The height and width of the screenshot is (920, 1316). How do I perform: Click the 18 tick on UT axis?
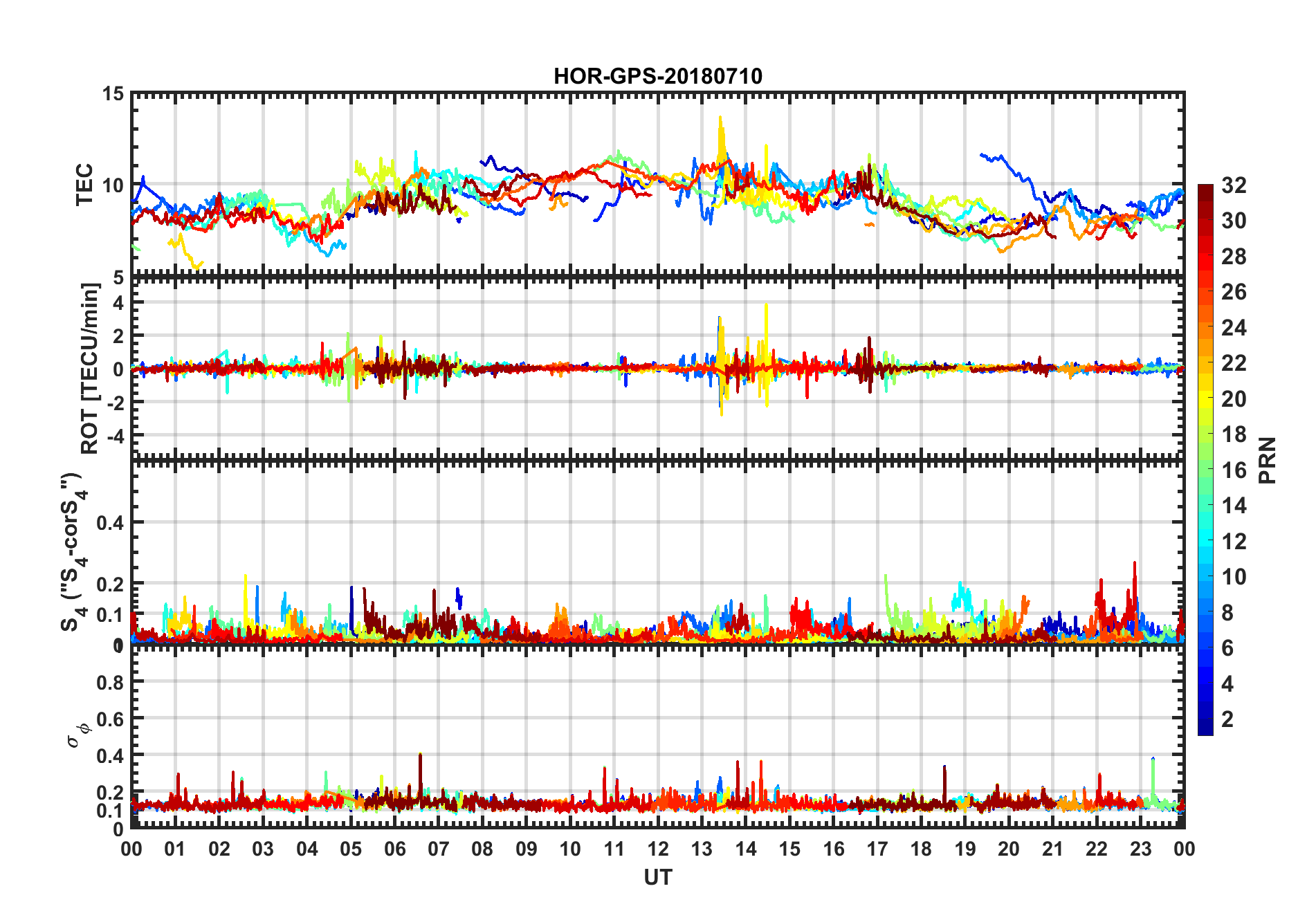click(x=921, y=849)
